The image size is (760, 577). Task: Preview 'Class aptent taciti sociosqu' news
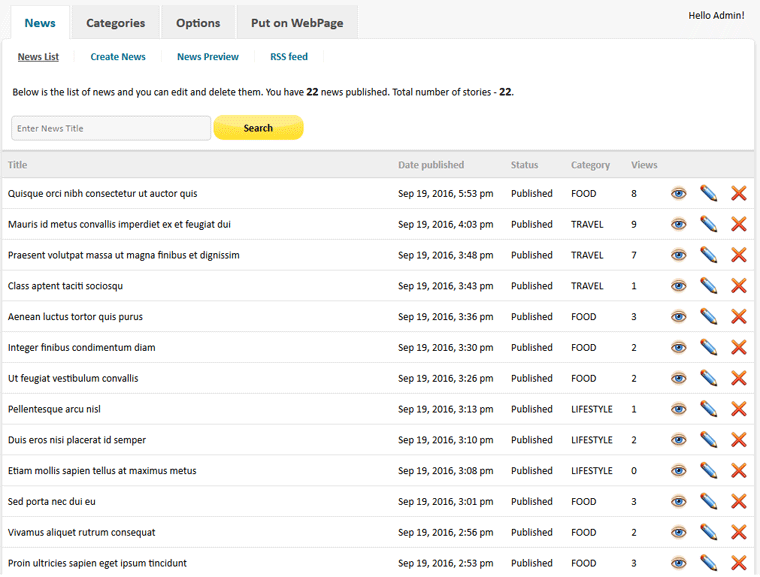679,286
